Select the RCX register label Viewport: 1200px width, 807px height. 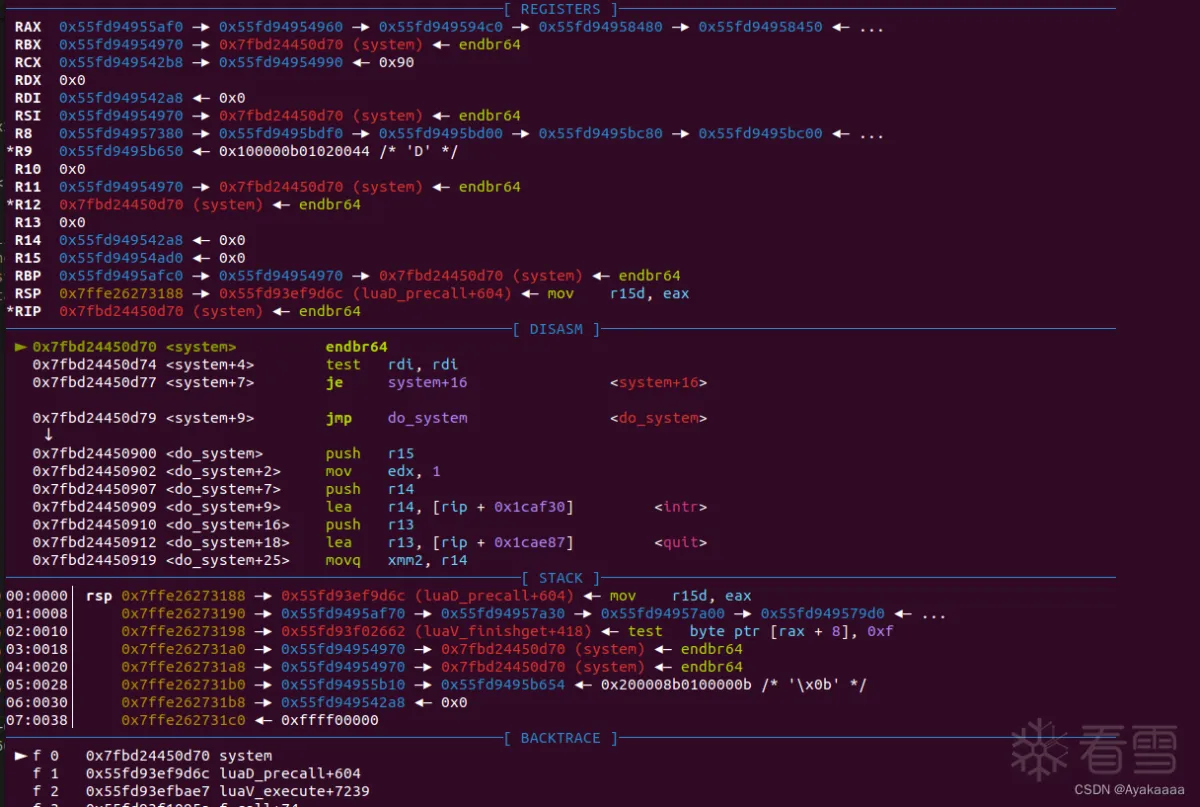[28, 63]
